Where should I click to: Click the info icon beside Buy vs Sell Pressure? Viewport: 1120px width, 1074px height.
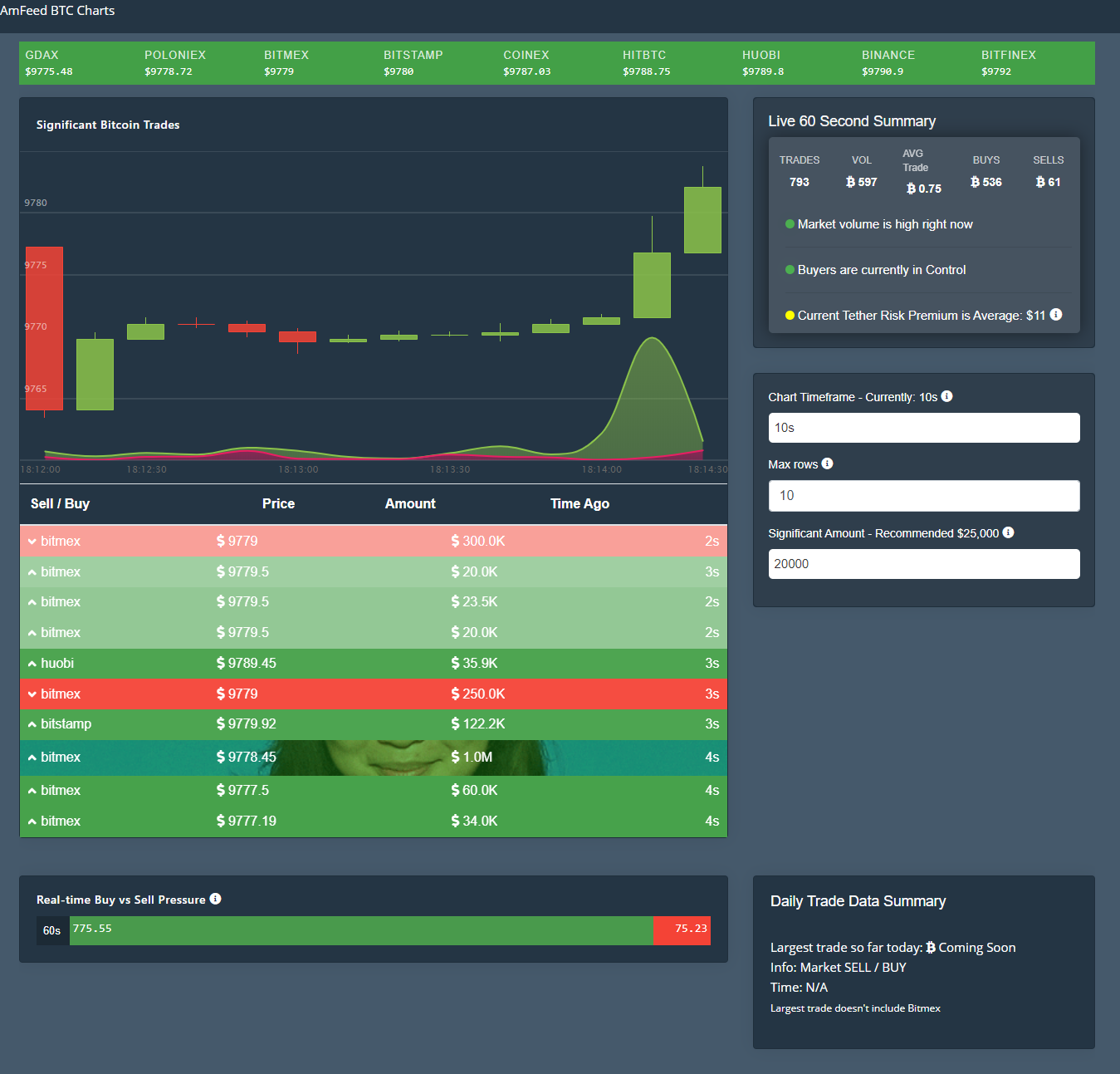point(215,899)
